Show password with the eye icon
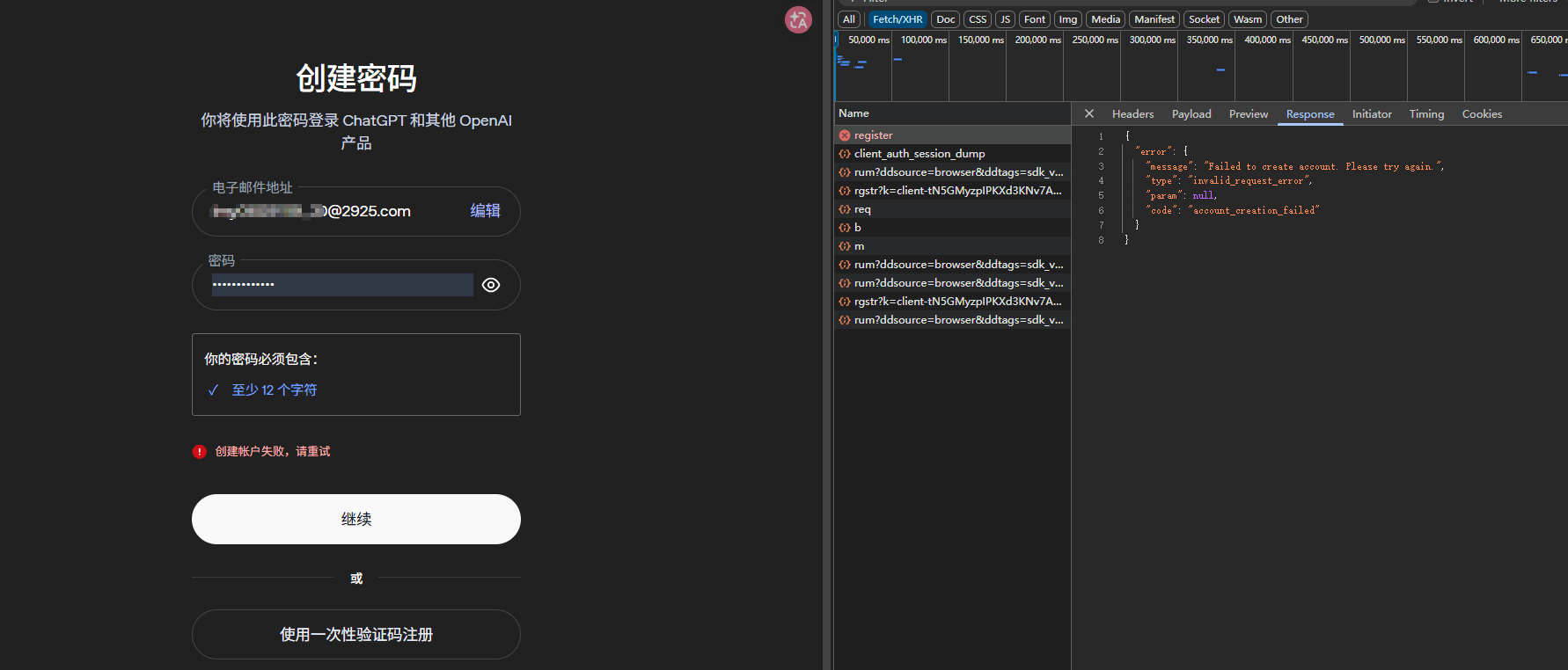Image resolution: width=1568 pixels, height=670 pixels. [x=491, y=285]
